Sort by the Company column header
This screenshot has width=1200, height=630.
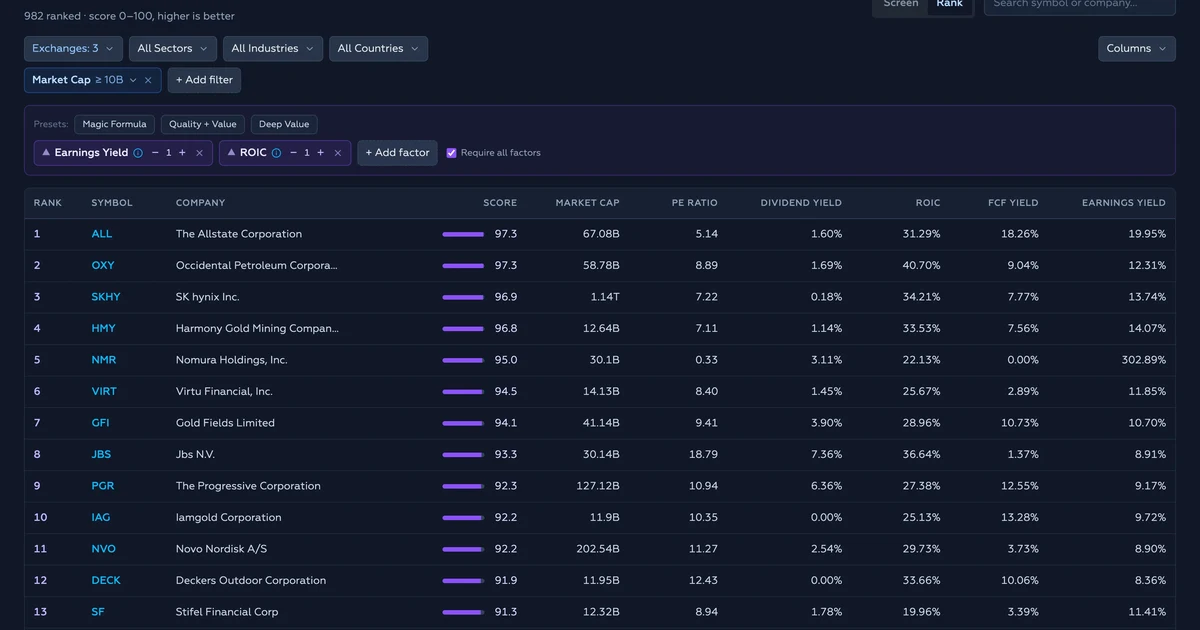pos(200,203)
